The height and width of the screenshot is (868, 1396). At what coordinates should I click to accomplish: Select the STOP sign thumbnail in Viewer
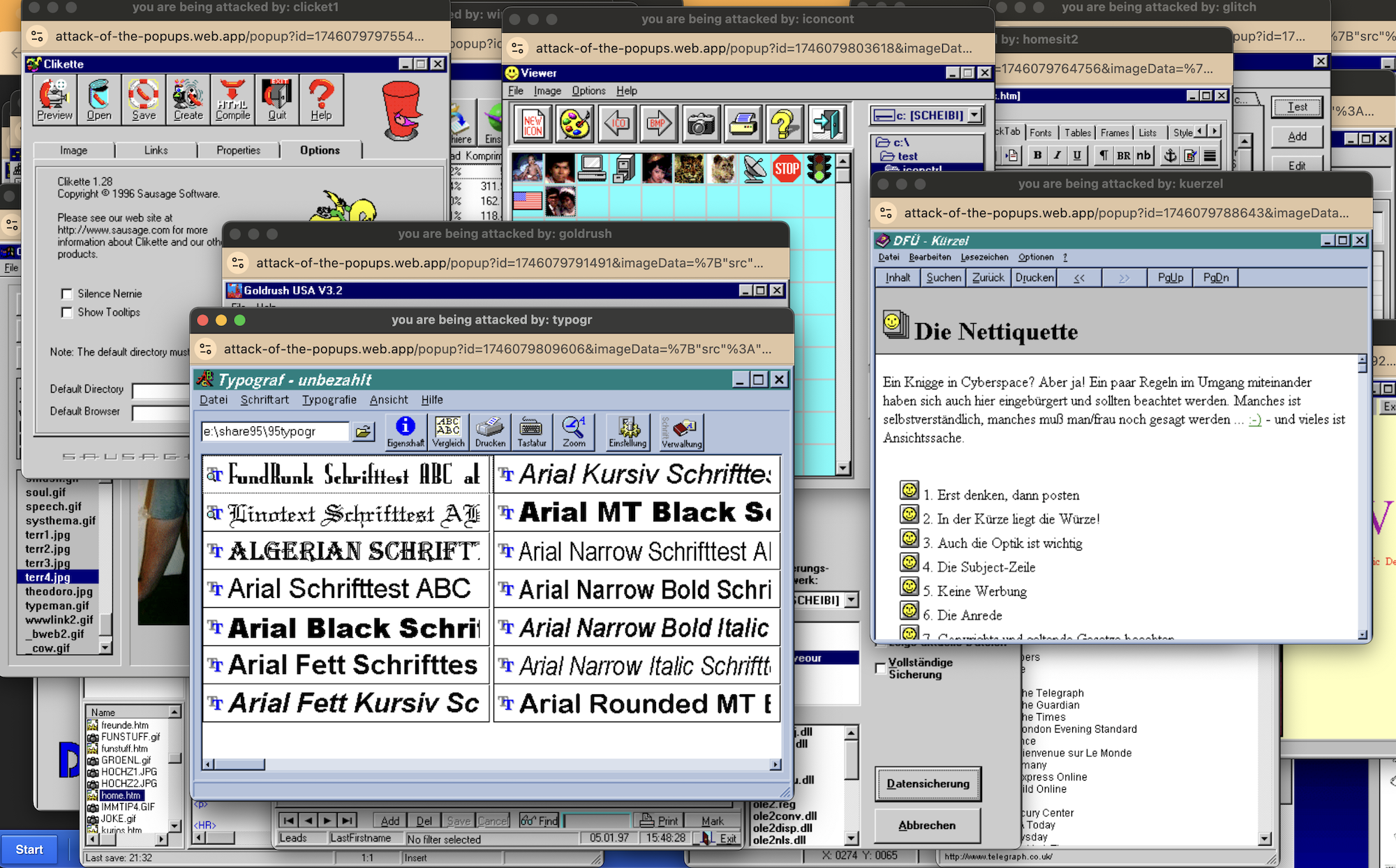click(787, 169)
